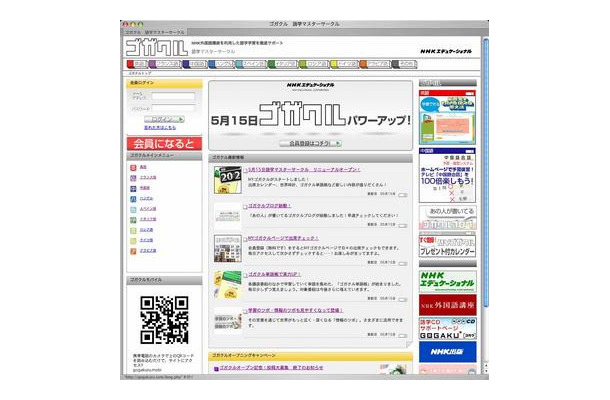Switch to the gray その他 tab
This screenshot has width=610, height=400.
click(405, 64)
